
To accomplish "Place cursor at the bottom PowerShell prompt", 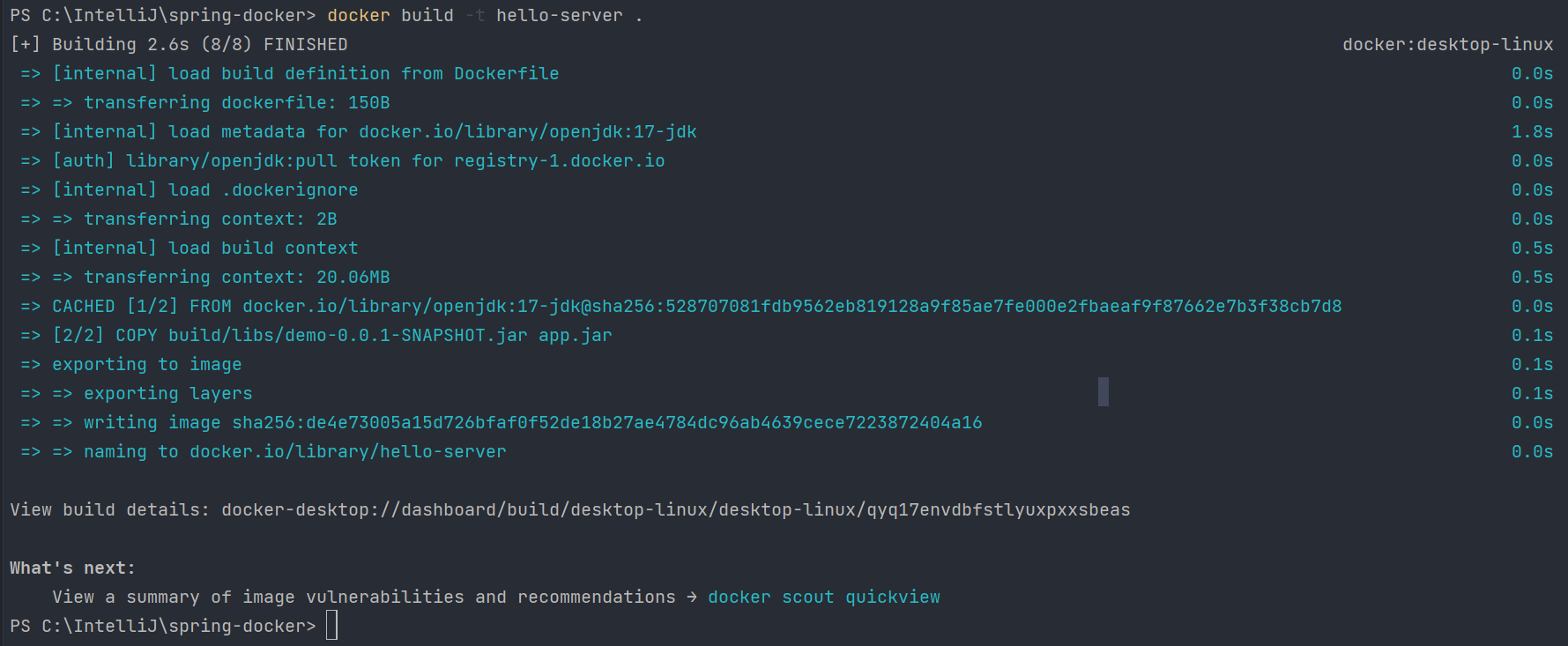I will coord(331,626).
